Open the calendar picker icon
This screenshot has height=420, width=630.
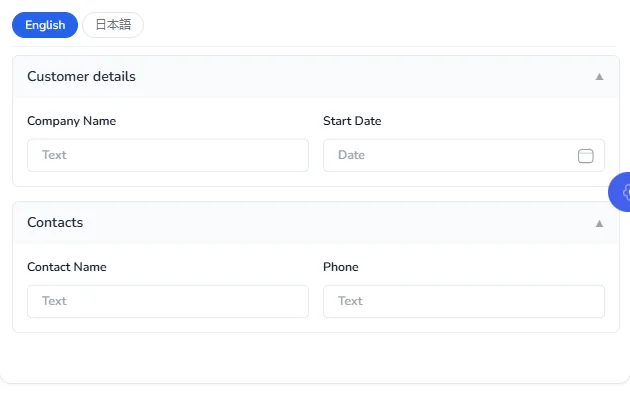[585, 156]
